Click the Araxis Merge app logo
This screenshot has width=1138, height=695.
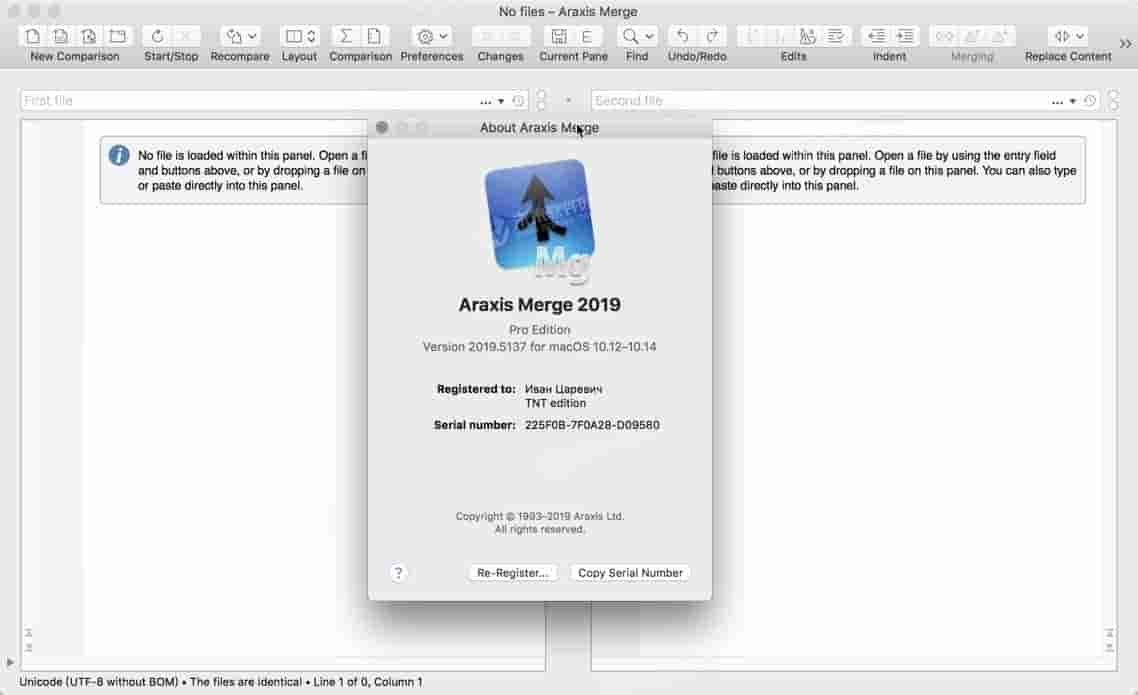[x=540, y=219]
